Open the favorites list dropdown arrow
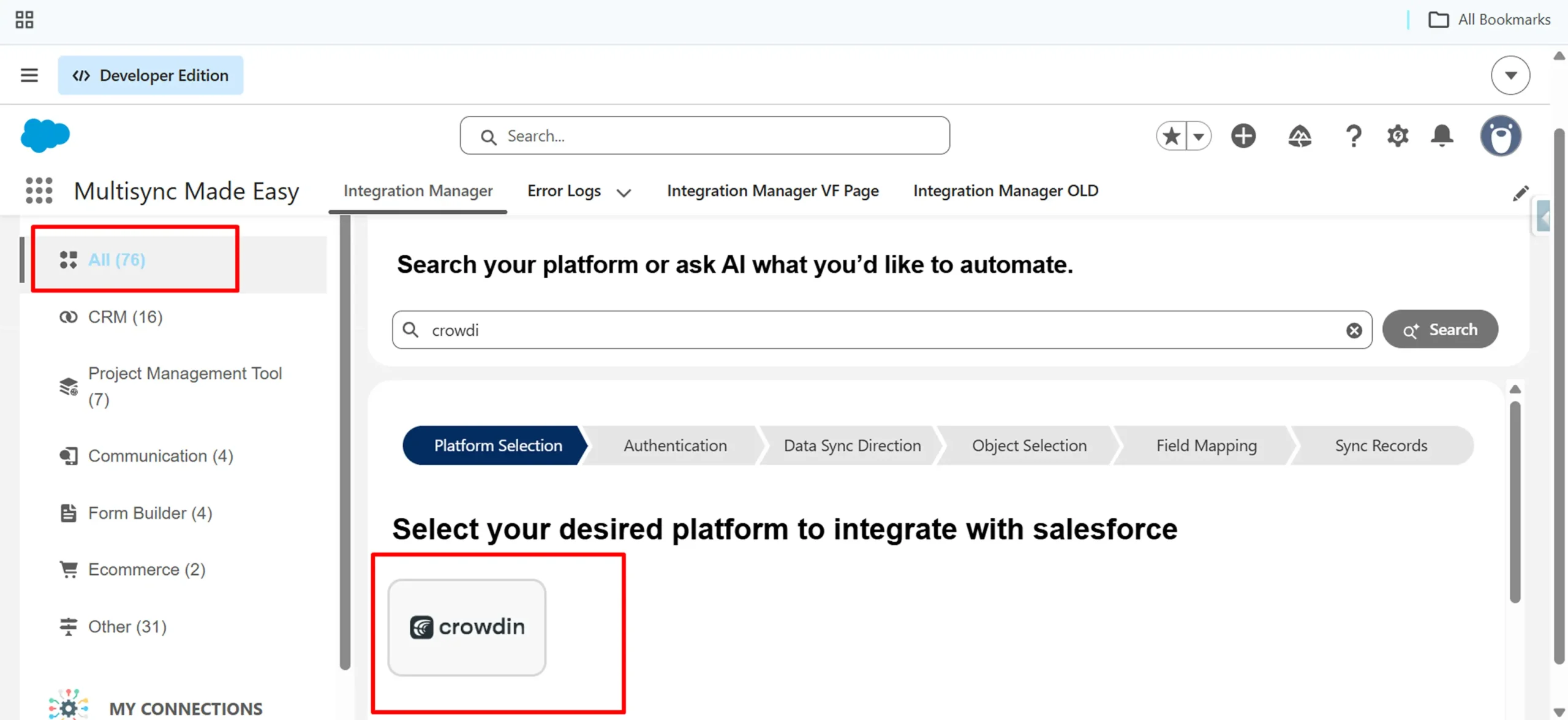Screen dimensions: 1568x720 point(1199,136)
